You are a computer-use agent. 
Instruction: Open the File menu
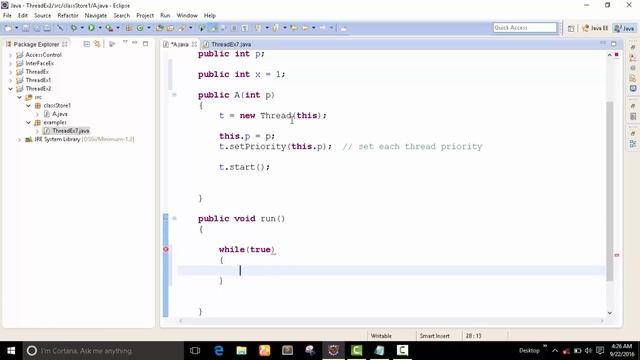tap(7, 16)
